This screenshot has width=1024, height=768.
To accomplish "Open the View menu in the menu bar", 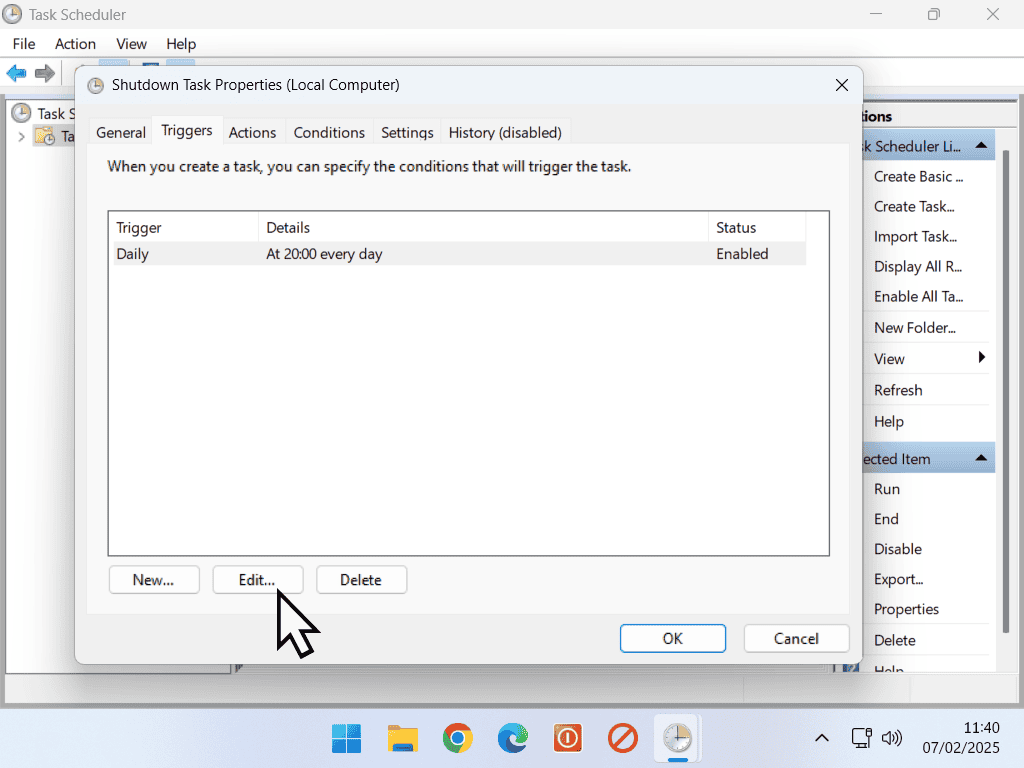I will (x=131, y=44).
